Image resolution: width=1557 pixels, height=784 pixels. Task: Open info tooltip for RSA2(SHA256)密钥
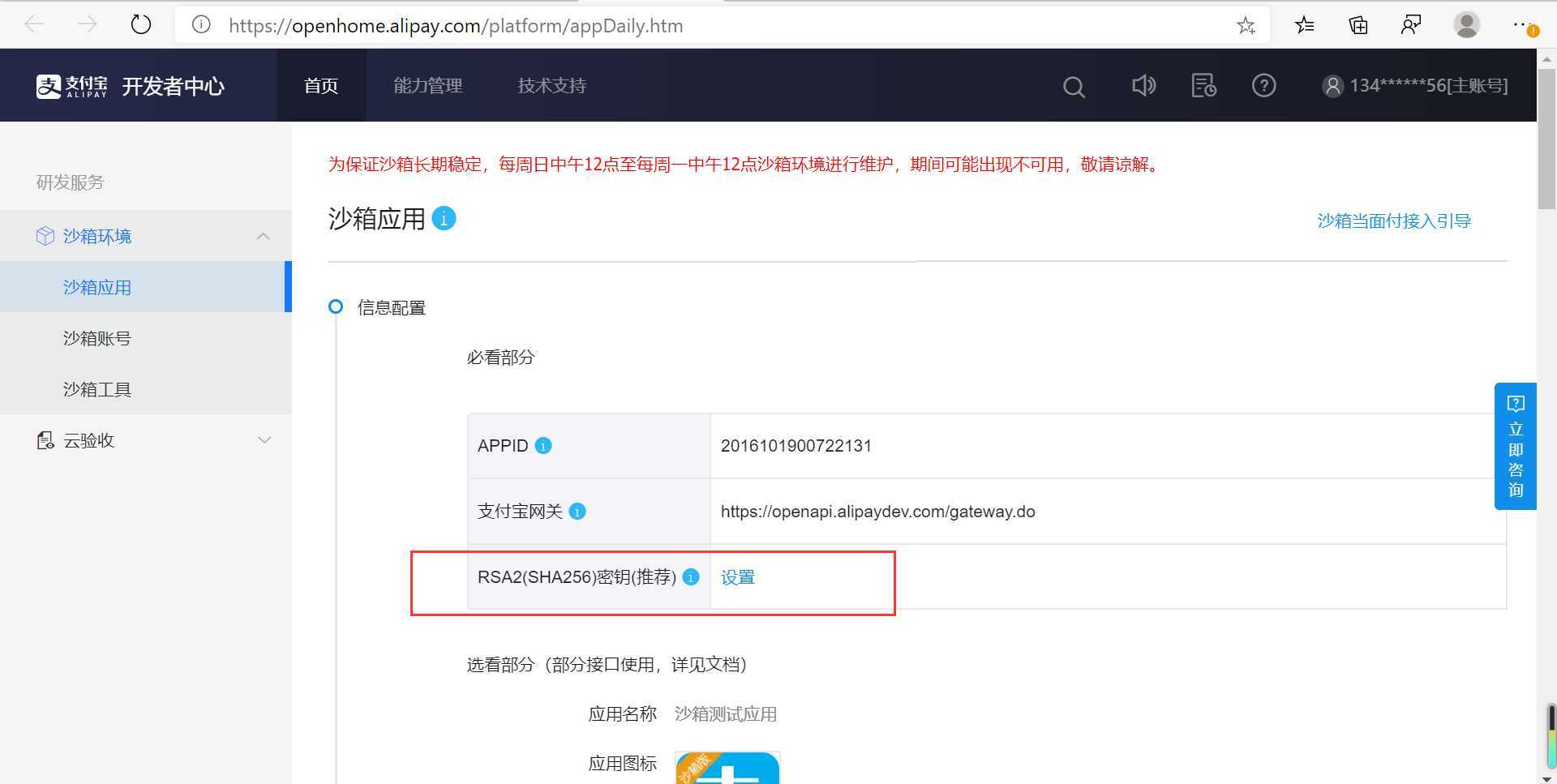coord(690,577)
